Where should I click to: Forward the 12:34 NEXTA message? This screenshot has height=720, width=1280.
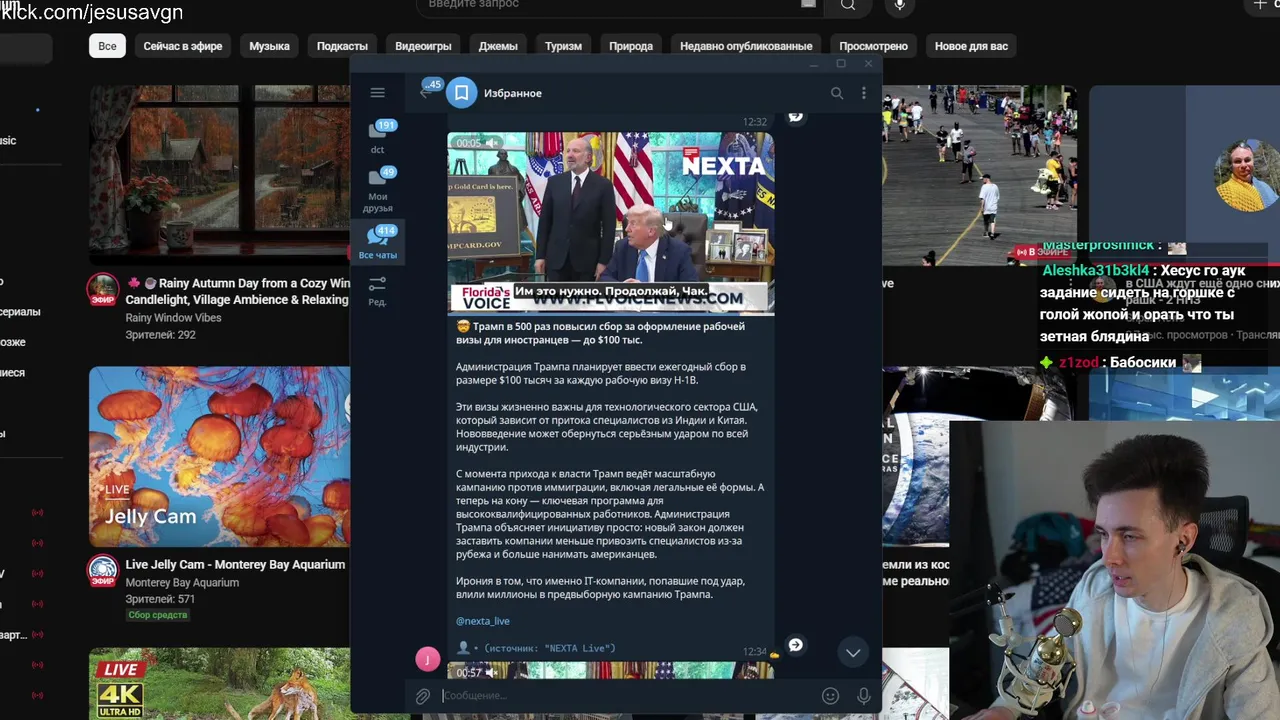point(795,645)
